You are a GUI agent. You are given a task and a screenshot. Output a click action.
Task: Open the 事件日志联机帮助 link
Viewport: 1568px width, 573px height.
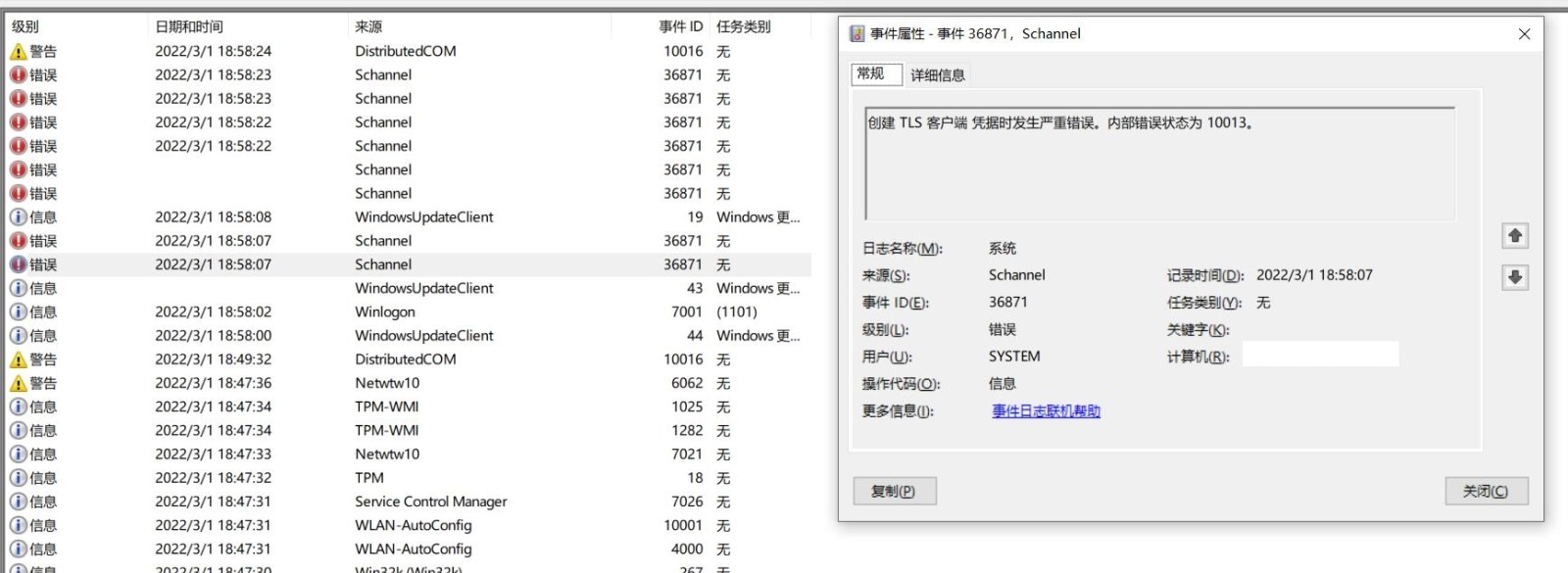[1046, 411]
